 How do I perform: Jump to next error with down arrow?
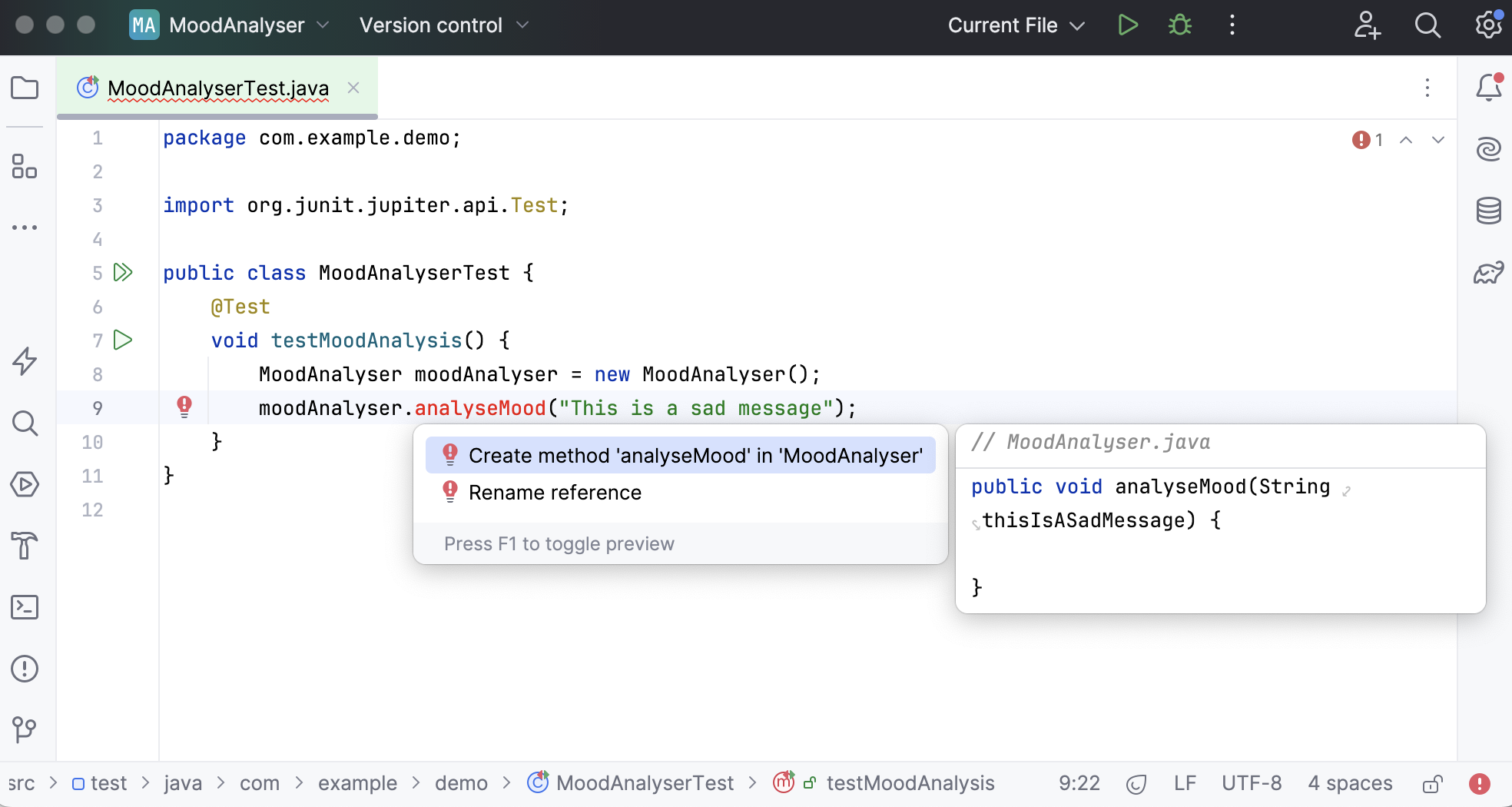1438,140
